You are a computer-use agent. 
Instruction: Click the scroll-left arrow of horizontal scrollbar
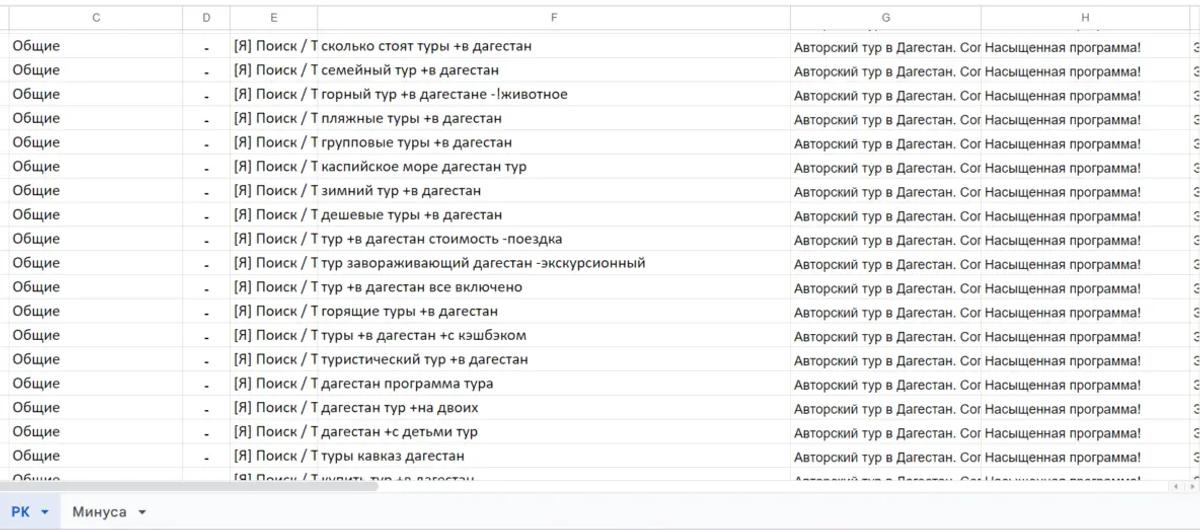(1176, 487)
